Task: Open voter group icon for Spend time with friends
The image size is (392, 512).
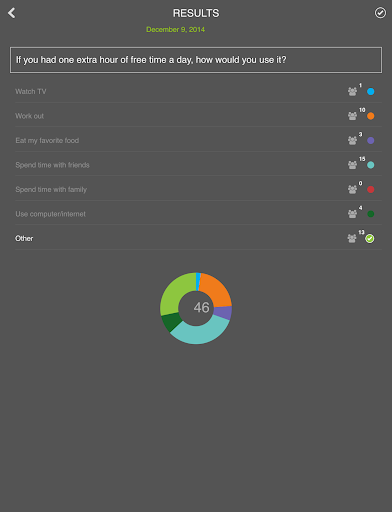Action: (352, 165)
